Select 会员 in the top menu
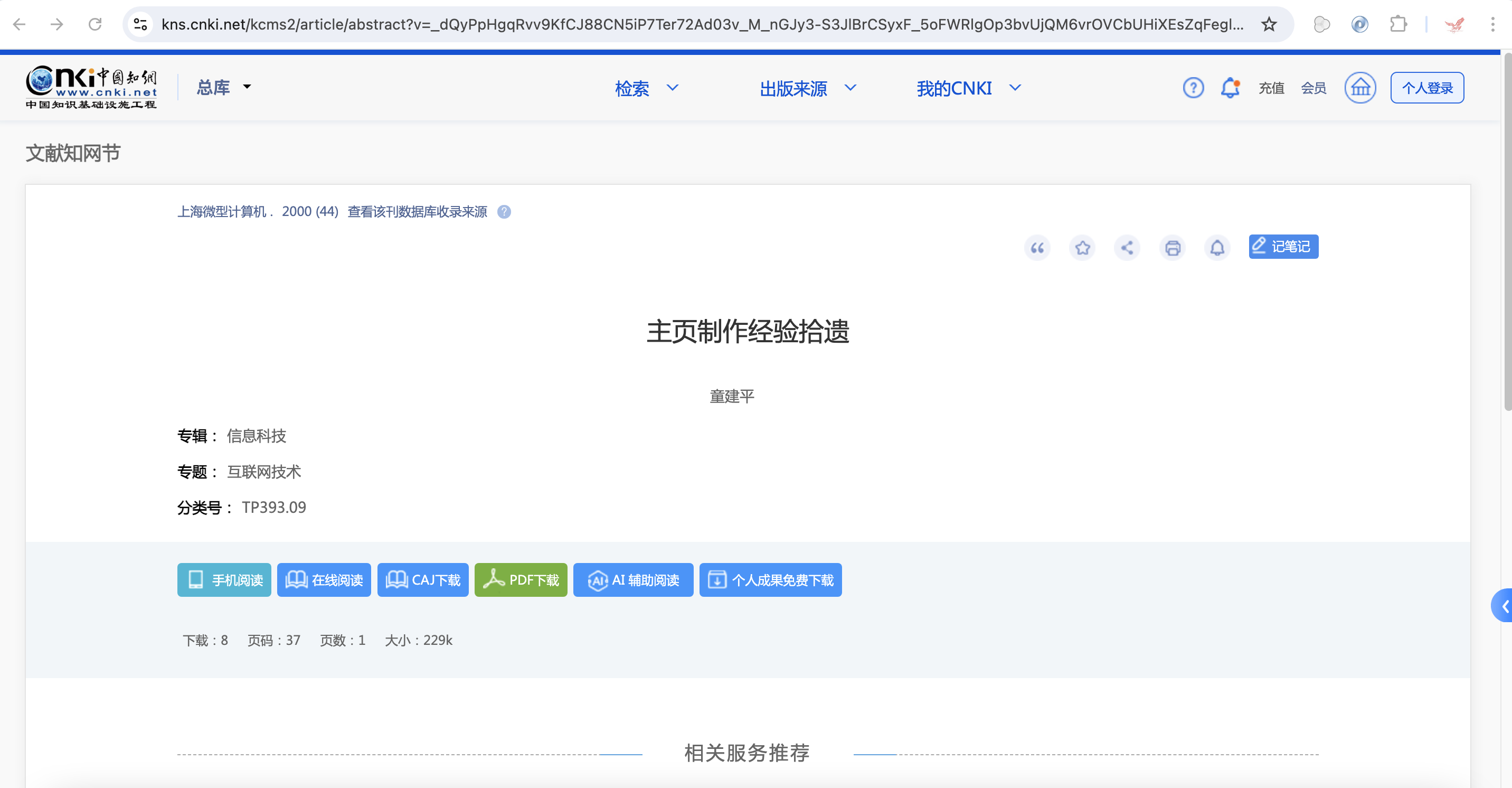1512x788 pixels. tap(1314, 88)
